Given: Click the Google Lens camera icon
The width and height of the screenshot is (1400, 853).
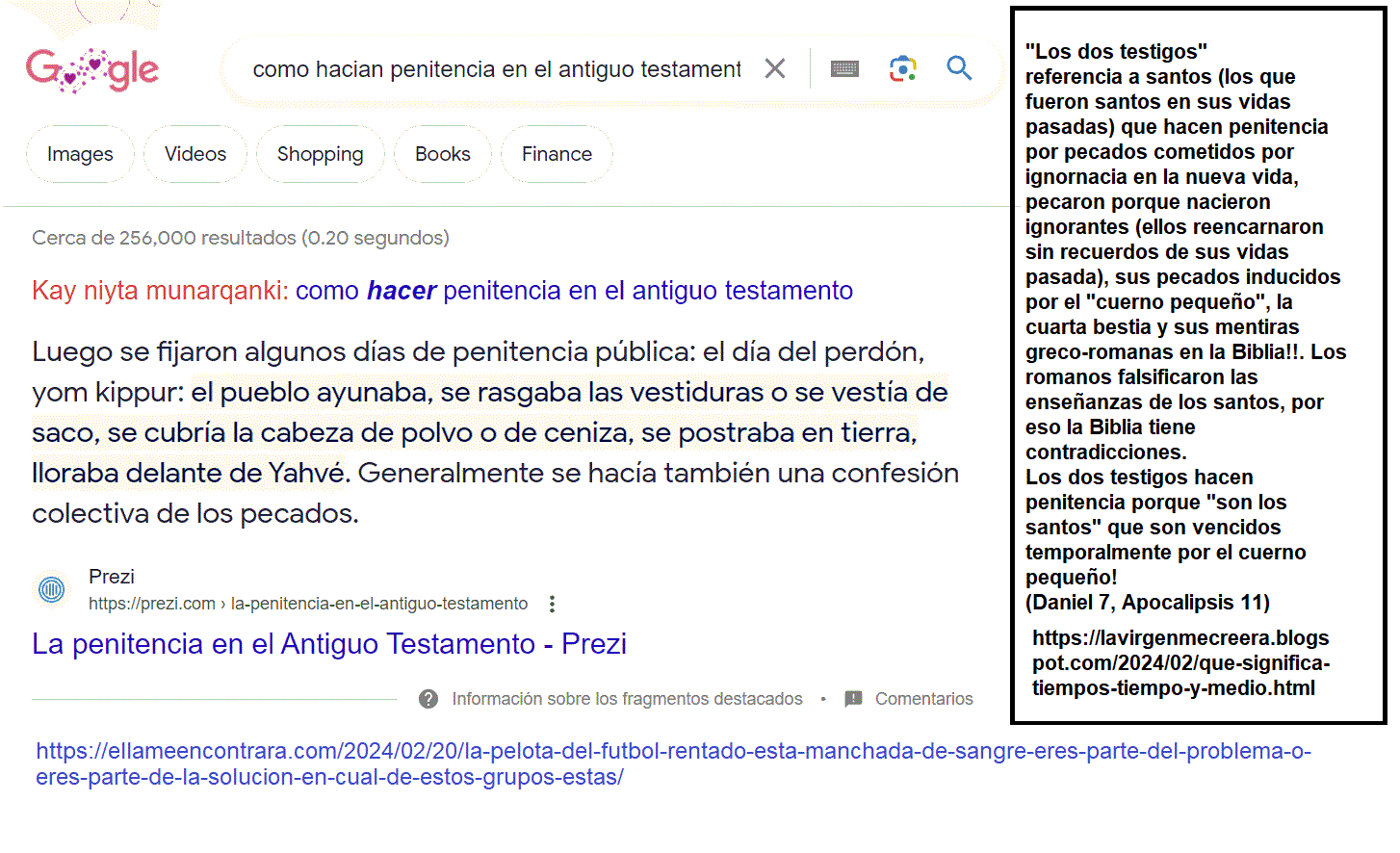Looking at the screenshot, I should 902,67.
